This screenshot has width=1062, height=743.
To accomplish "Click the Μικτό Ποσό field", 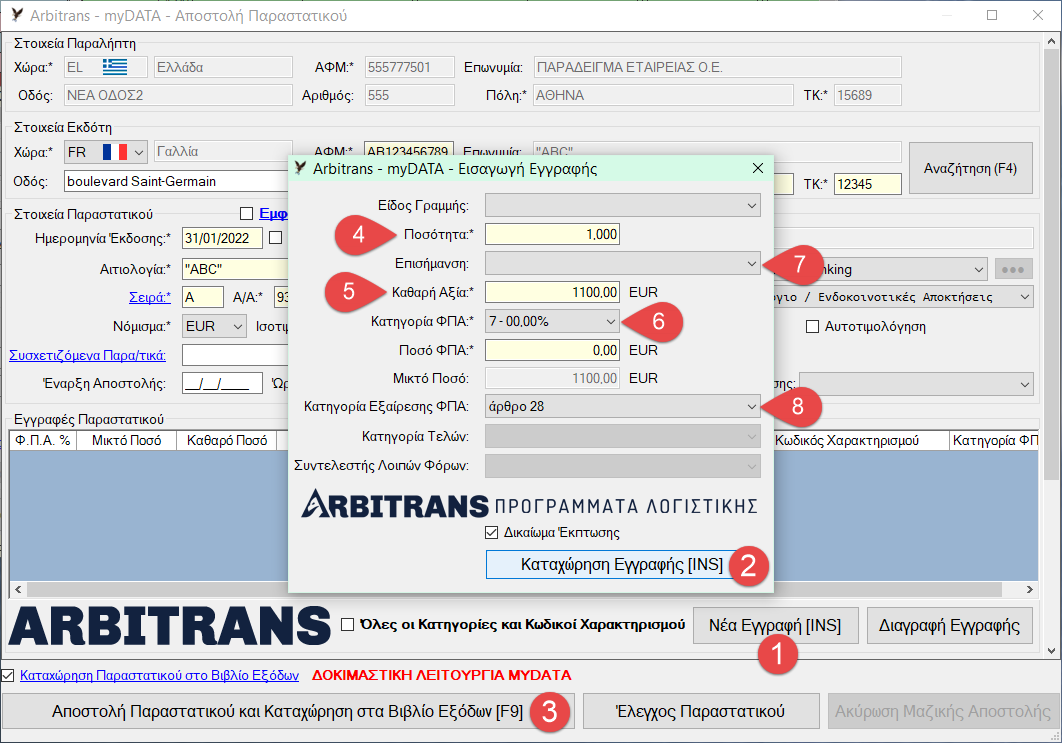I will pyautogui.click(x=552, y=378).
